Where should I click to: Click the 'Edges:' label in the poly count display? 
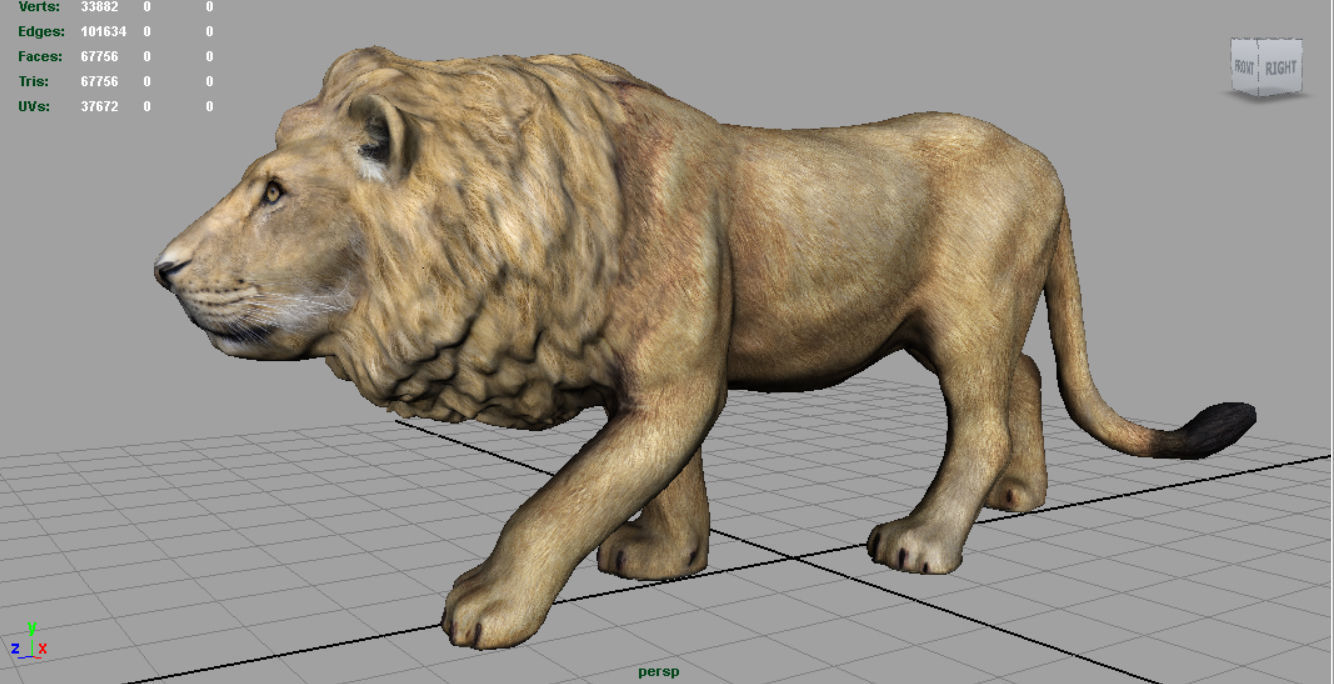click(41, 32)
